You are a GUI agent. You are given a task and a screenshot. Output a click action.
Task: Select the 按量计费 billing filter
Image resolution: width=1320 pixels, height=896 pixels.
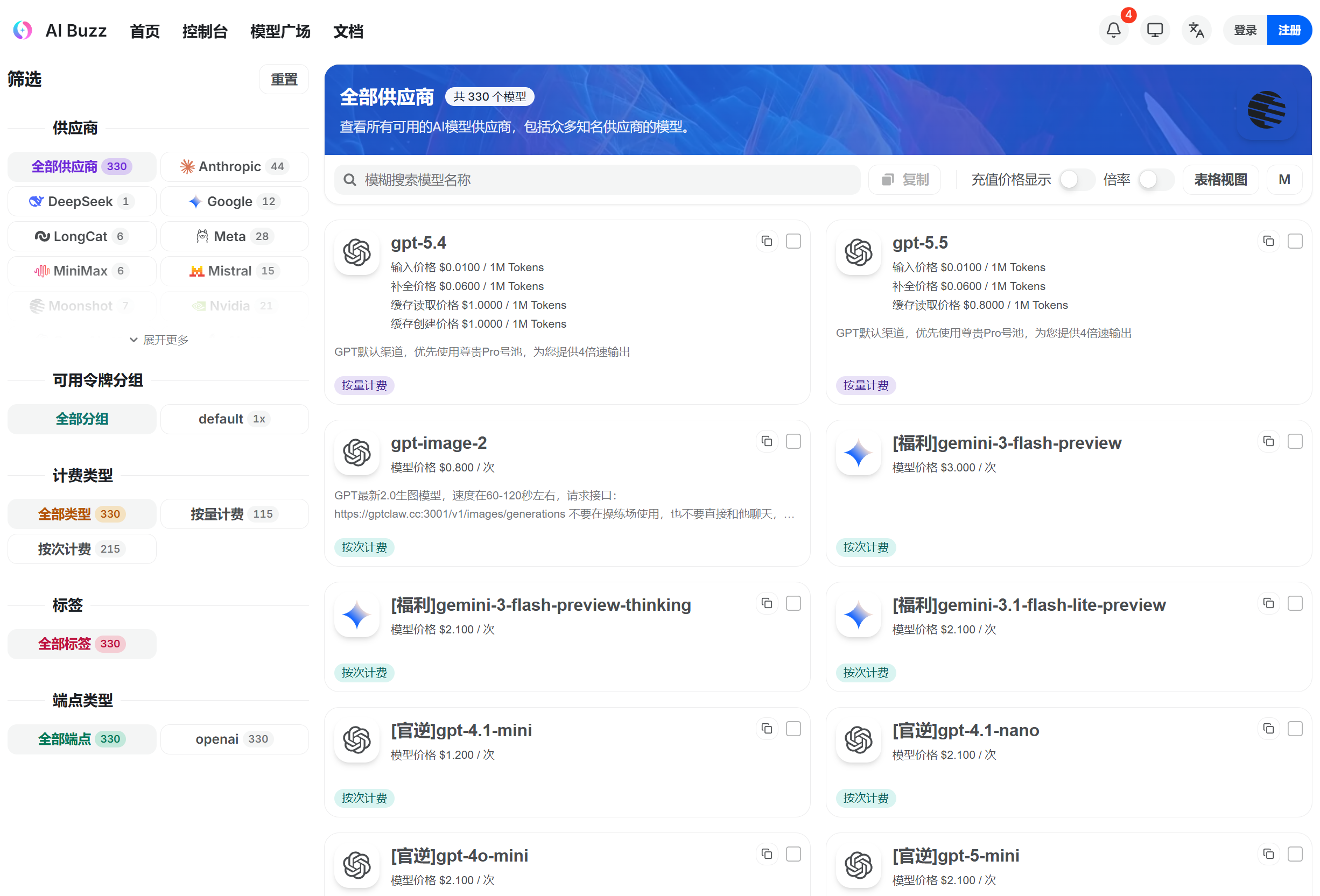pos(235,514)
